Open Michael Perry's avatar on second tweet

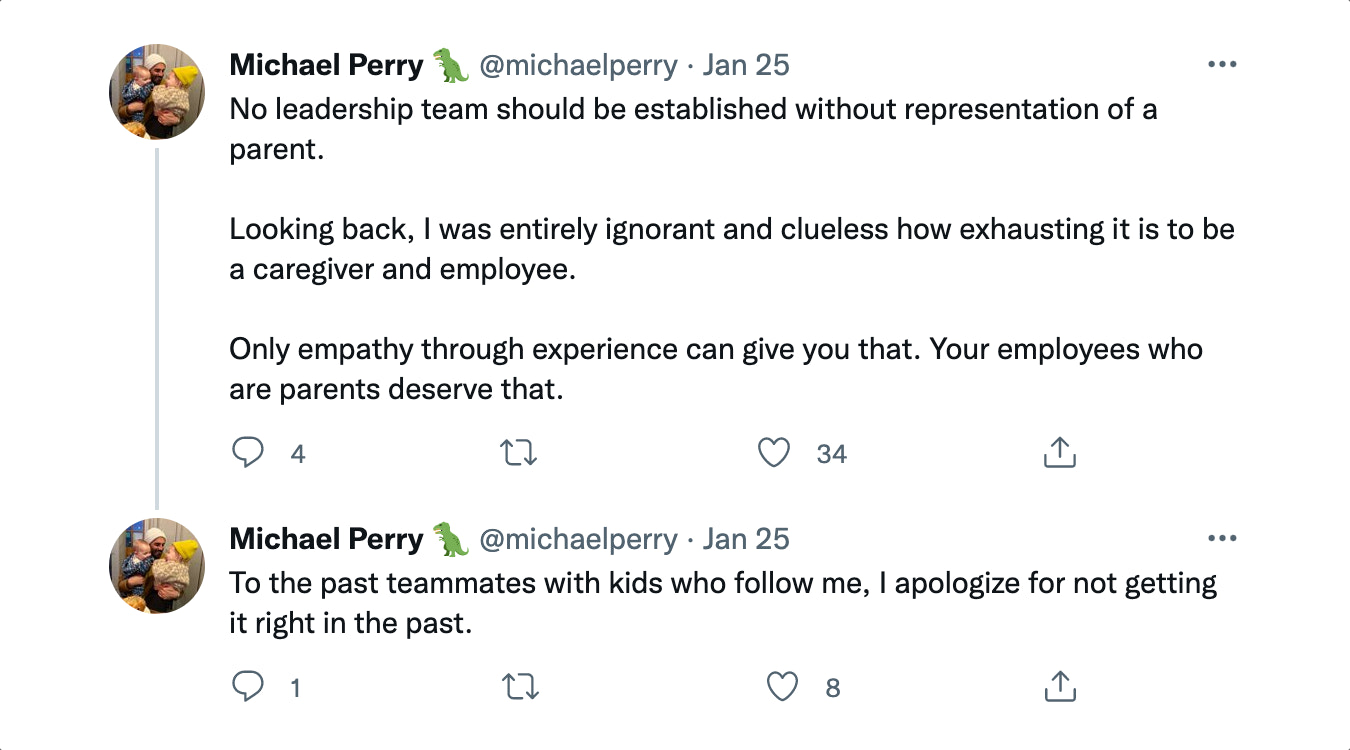[157, 565]
